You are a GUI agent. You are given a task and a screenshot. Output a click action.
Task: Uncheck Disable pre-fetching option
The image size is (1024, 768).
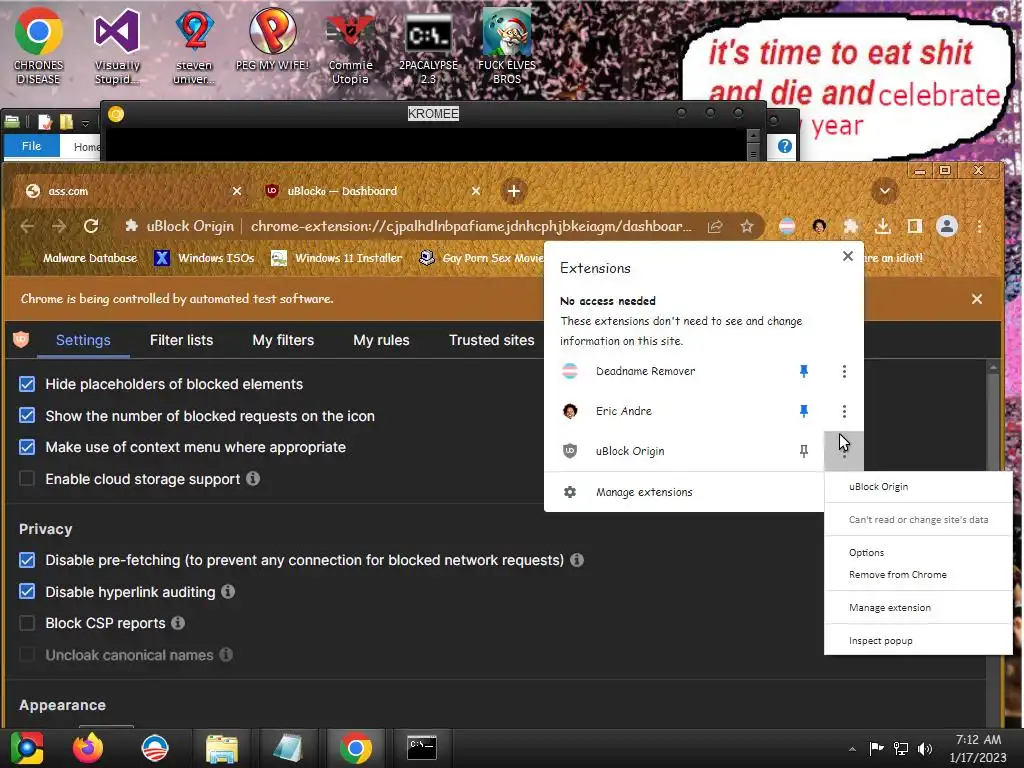click(27, 560)
